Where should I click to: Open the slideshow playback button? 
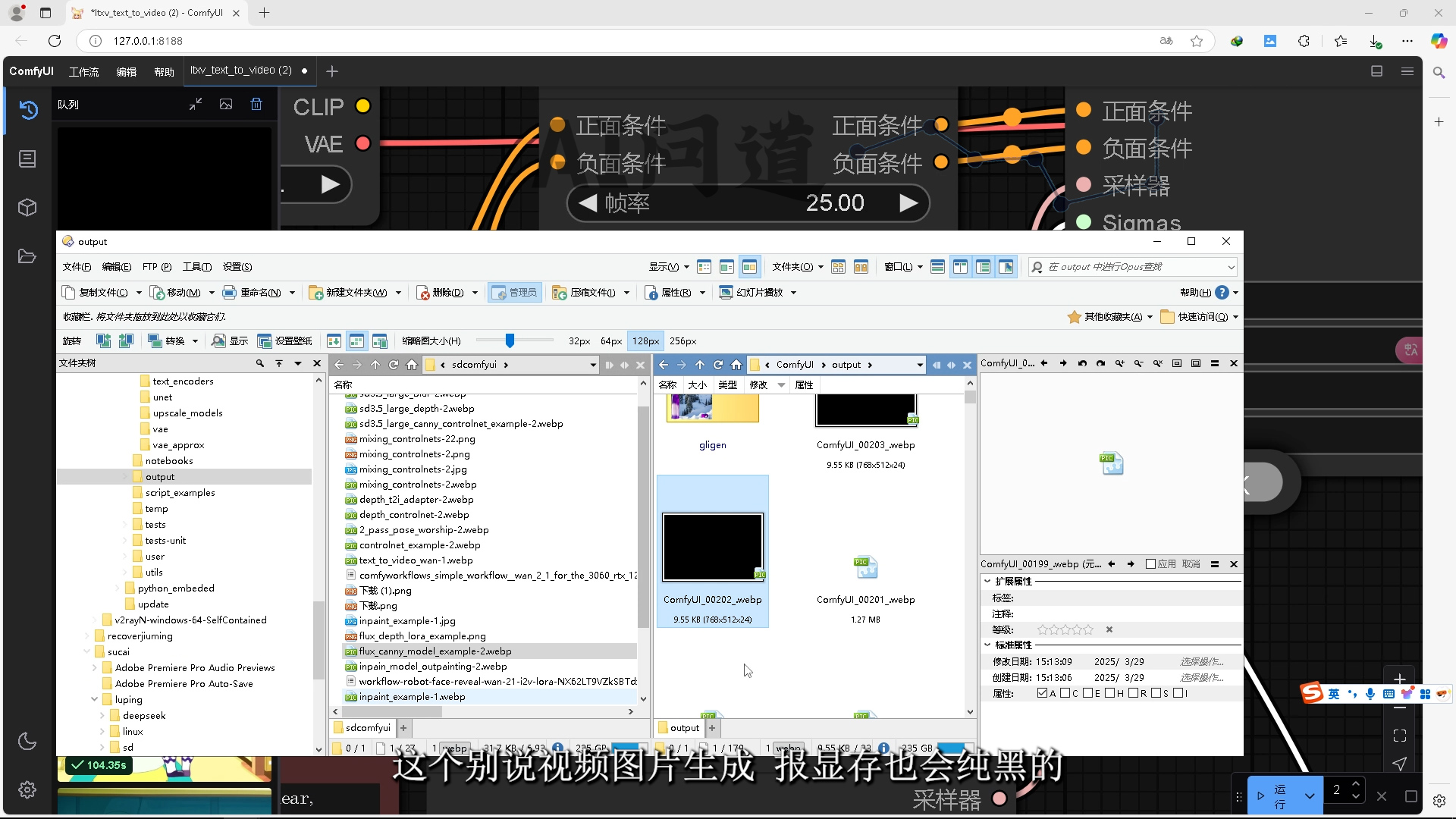coord(758,293)
